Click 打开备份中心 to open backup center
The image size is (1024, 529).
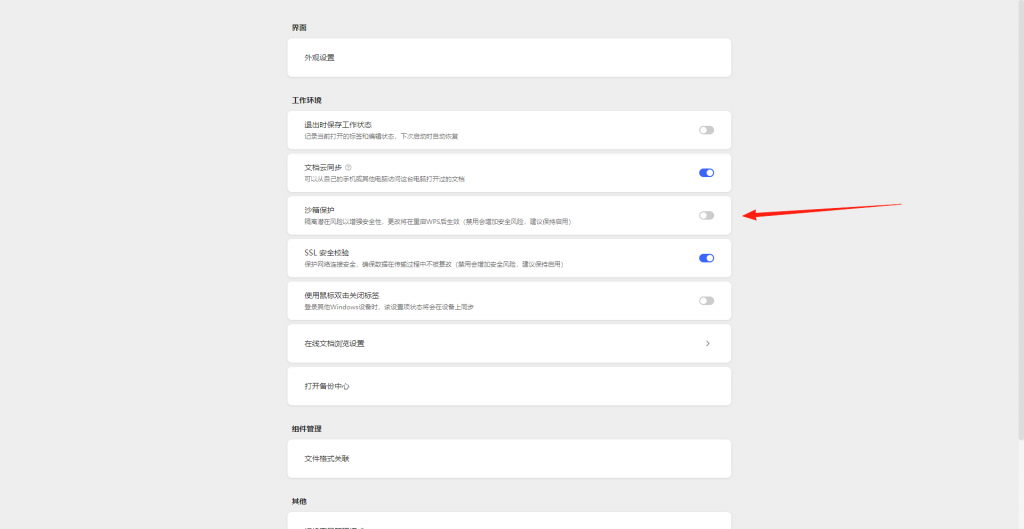click(x=327, y=386)
